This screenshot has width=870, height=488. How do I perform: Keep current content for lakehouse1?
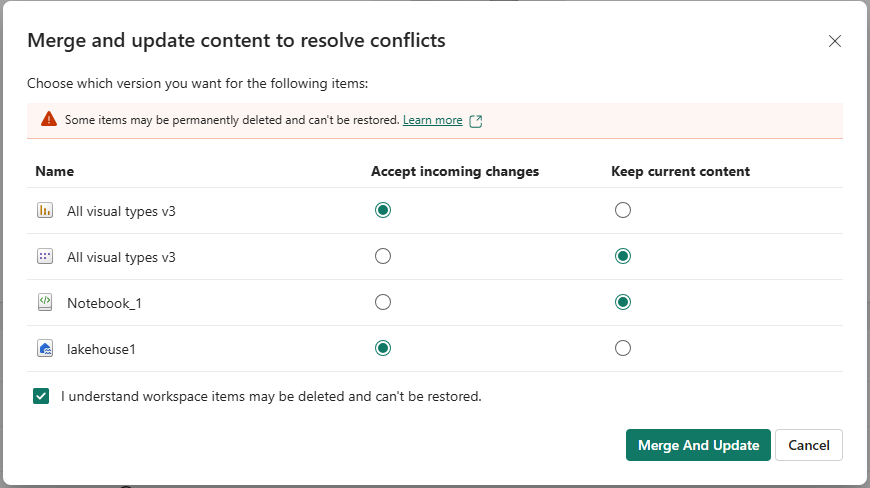point(623,348)
